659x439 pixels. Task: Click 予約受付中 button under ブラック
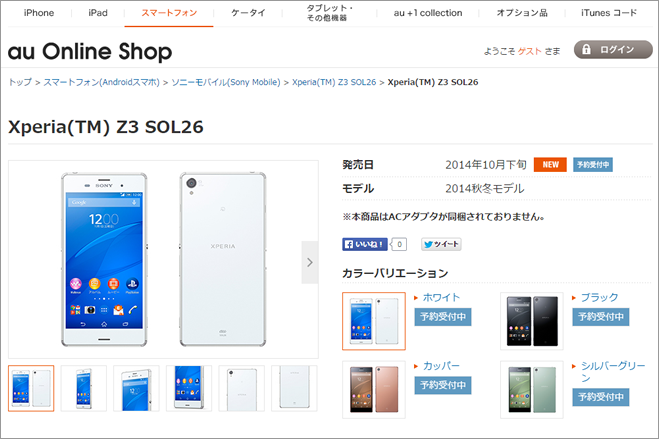point(601,317)
